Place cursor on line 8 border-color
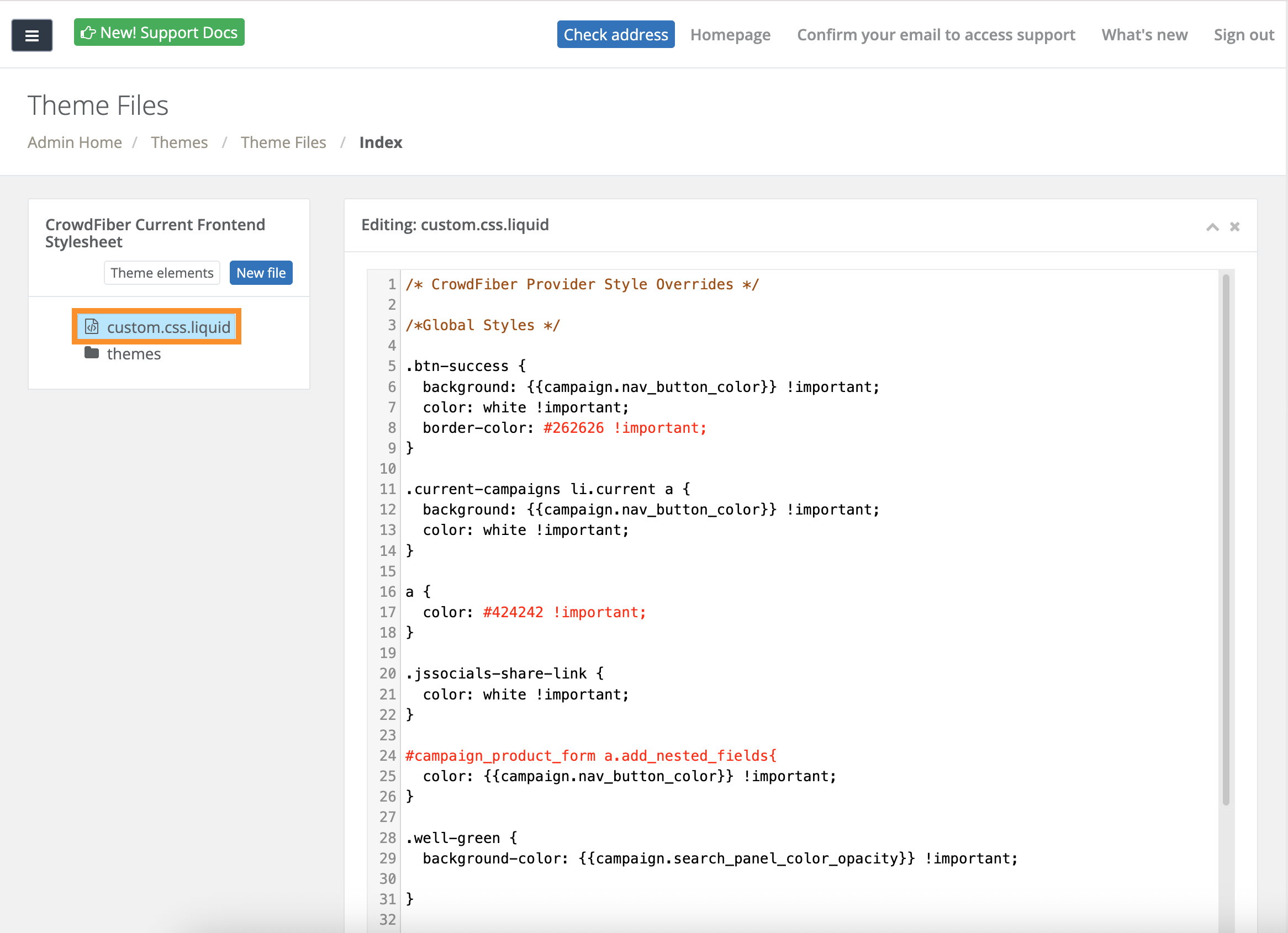This screenshot has width=1288, height=933. click(477, 428)
